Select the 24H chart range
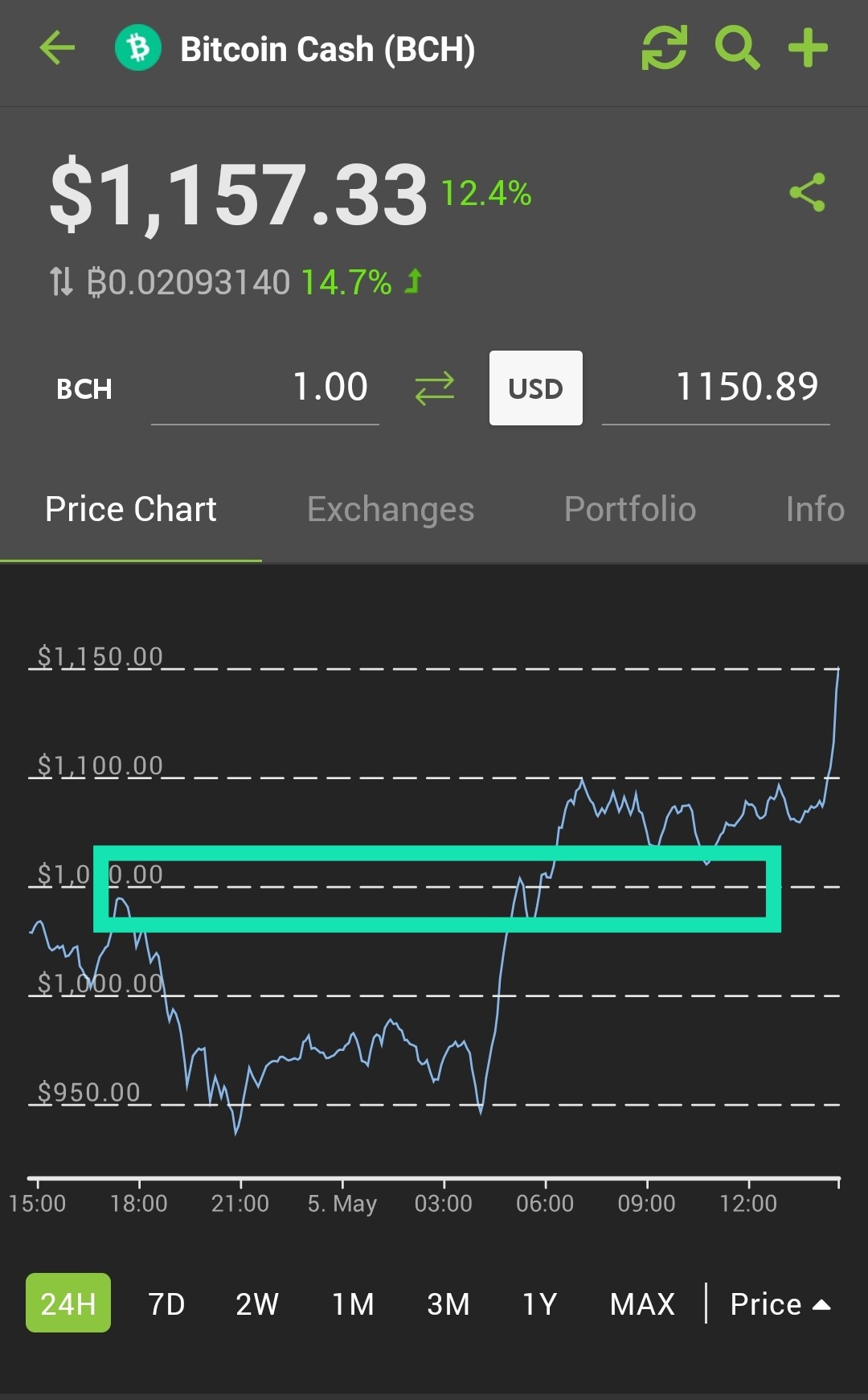The width and height of the screenshot is (868, 1400). click(x=68, y=1303)
